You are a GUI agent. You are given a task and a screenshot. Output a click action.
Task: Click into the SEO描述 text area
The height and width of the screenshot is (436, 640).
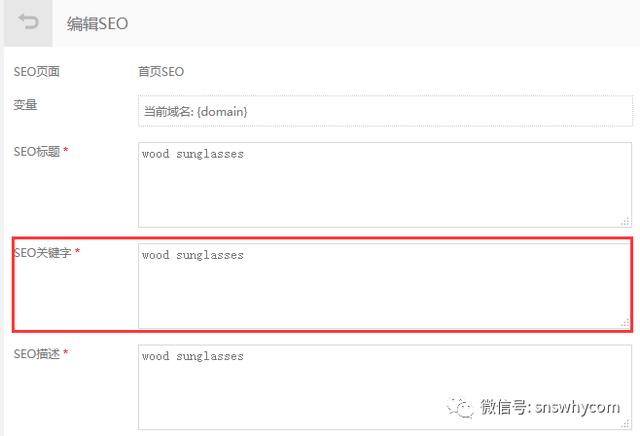(x=385, y=387)
